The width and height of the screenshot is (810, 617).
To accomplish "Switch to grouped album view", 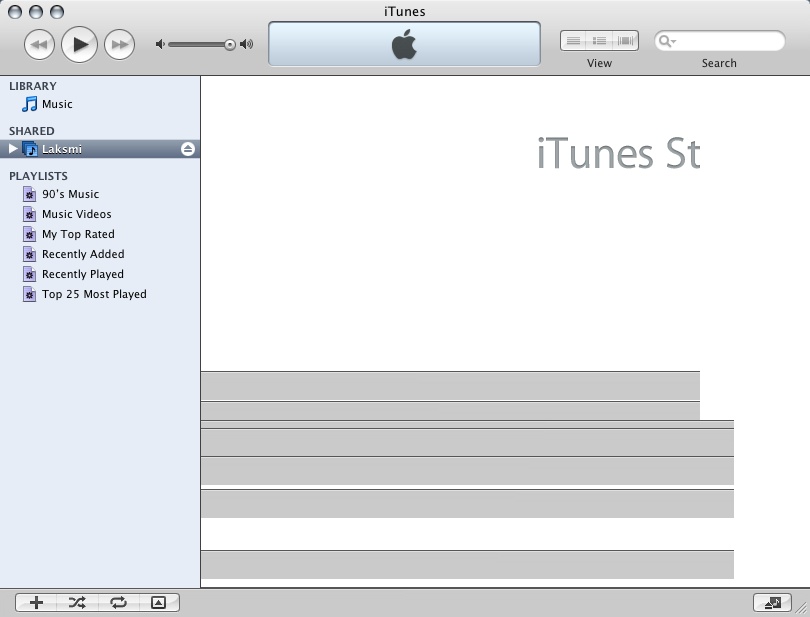I will pyautogui.click(x=599, y=41).
